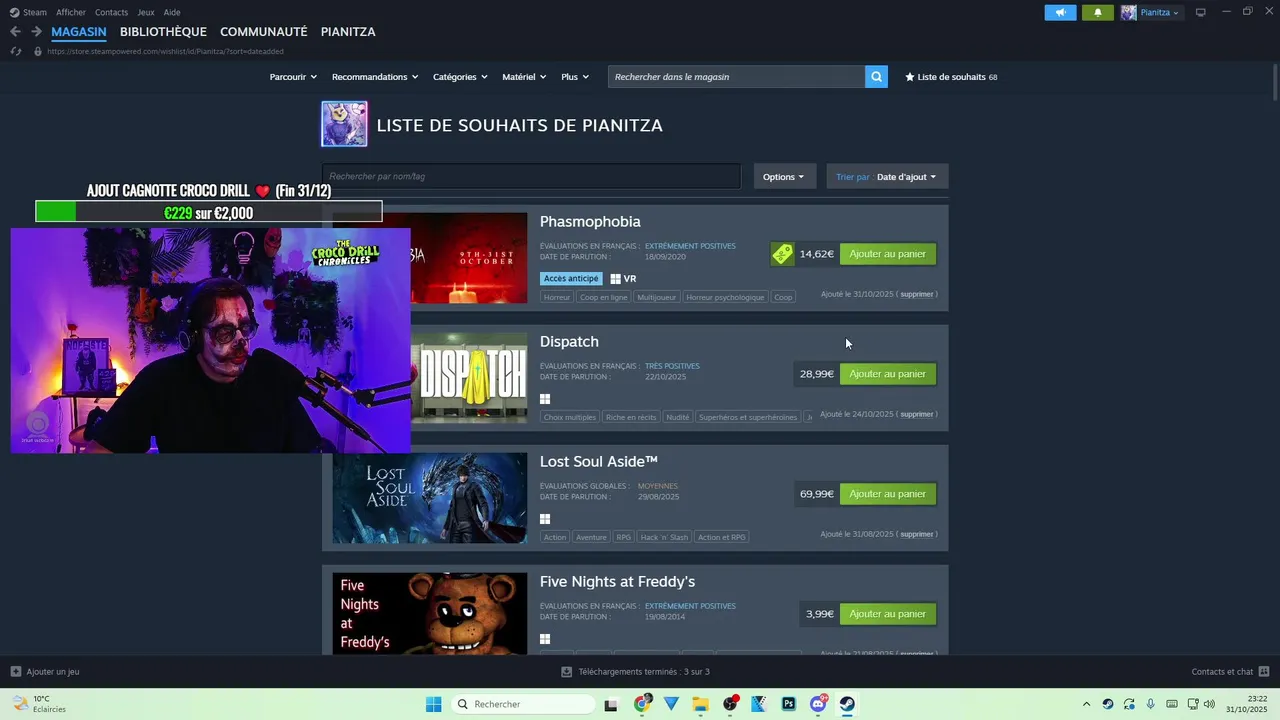
Task: Open Discord from the taskbar
Action: (x=818, y=704)
